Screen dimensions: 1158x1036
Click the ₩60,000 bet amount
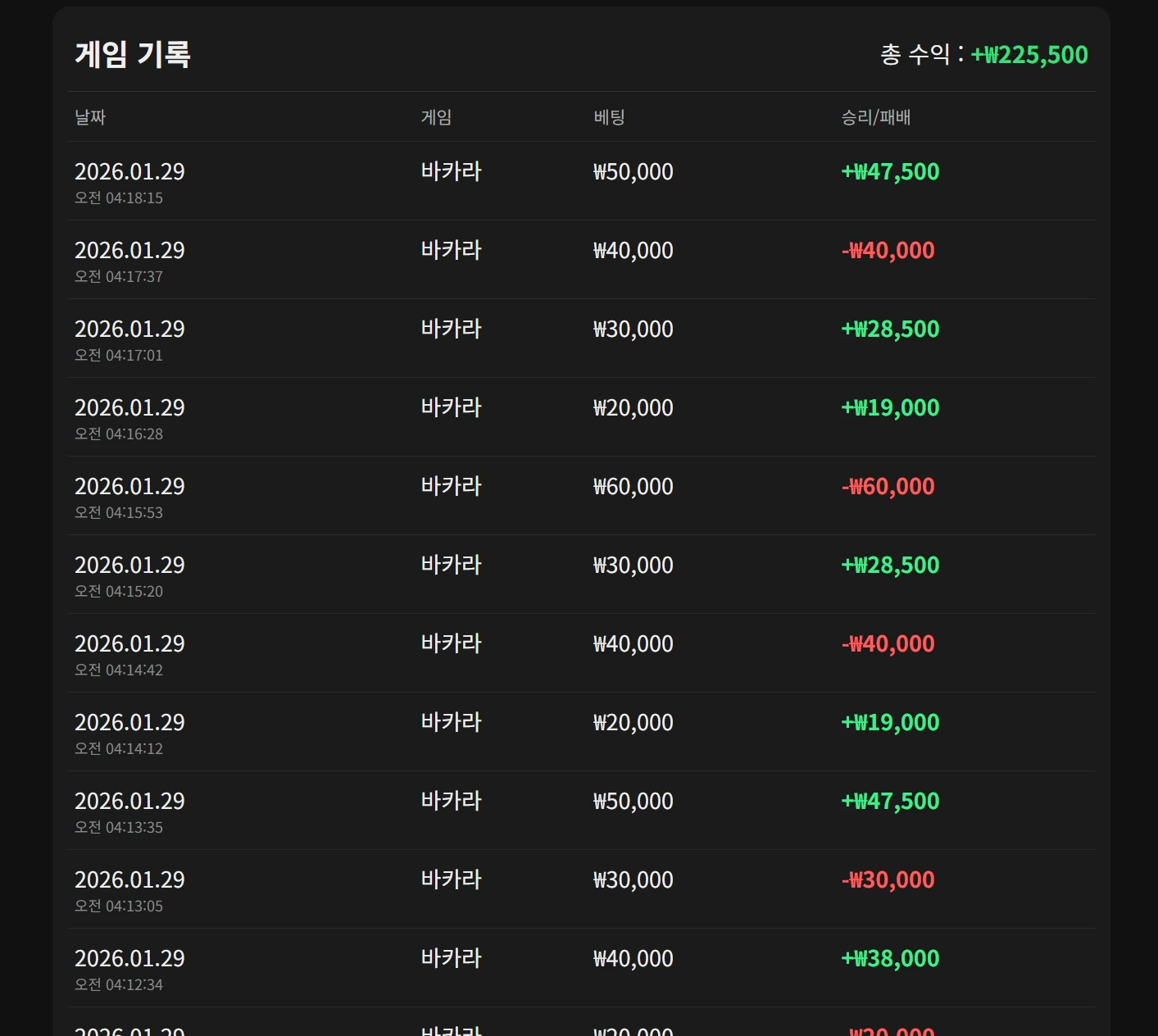[x=633, y=486]
